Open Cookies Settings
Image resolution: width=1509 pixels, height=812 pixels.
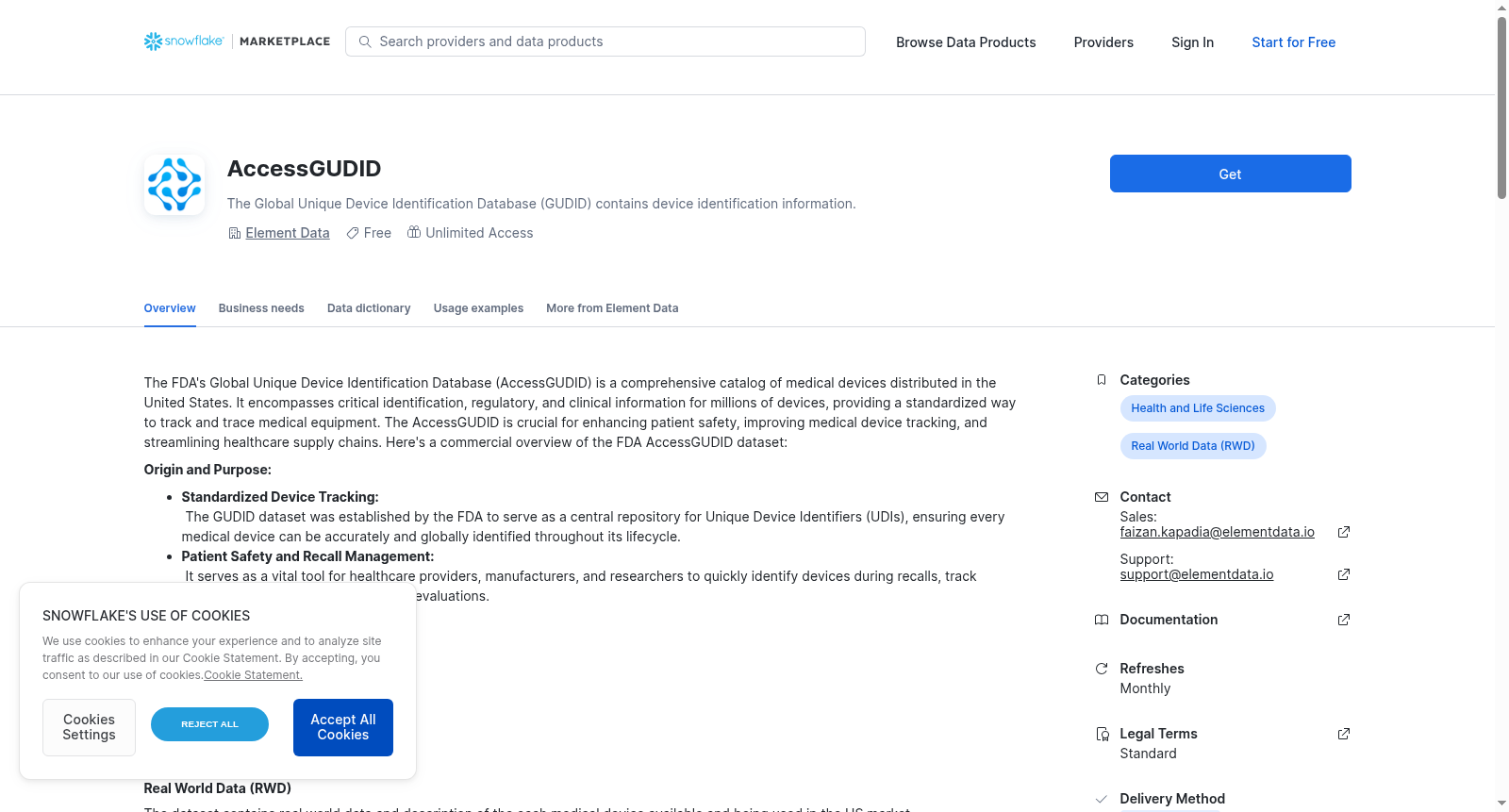(89, 727)
